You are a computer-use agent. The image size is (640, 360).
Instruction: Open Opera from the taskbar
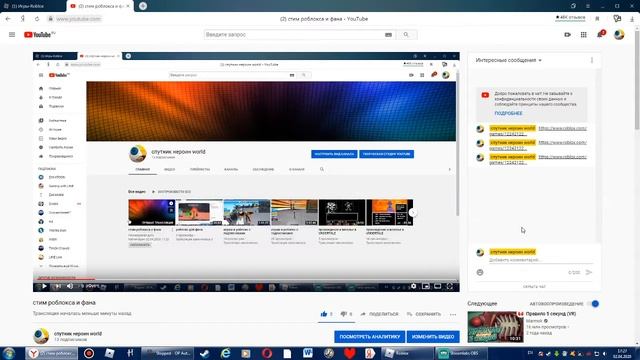pyautogui.click(x=267, y=353)
